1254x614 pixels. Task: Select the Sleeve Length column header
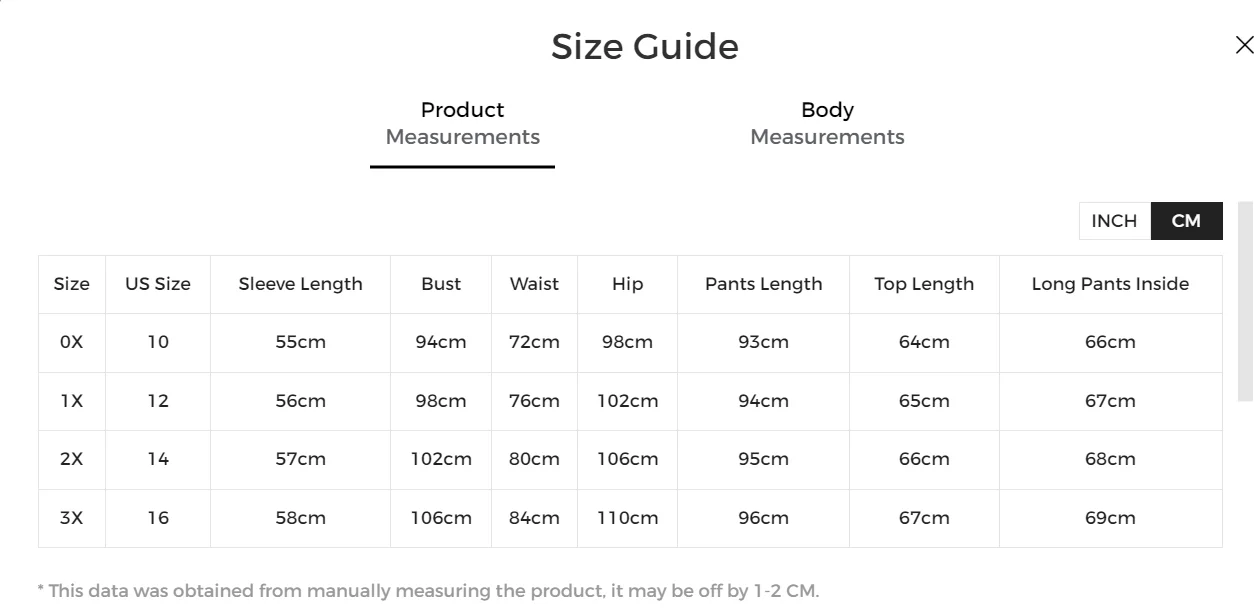click(300, 284)
